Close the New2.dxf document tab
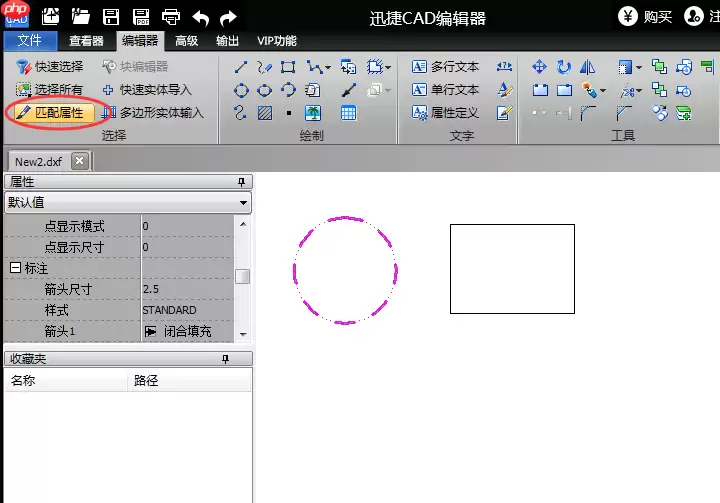 [80, 161]
